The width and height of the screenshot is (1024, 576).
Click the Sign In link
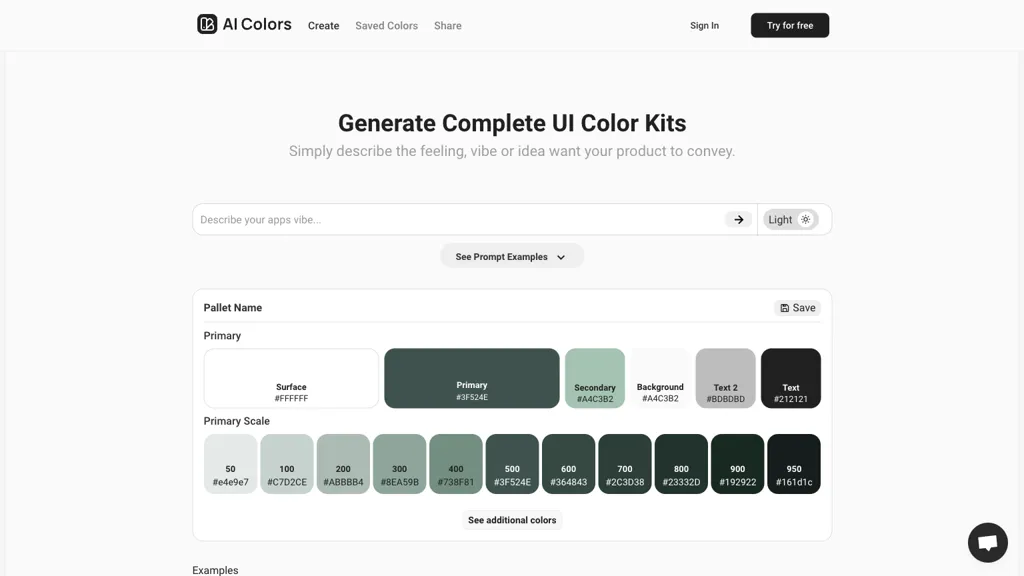[x=704, y=25]
